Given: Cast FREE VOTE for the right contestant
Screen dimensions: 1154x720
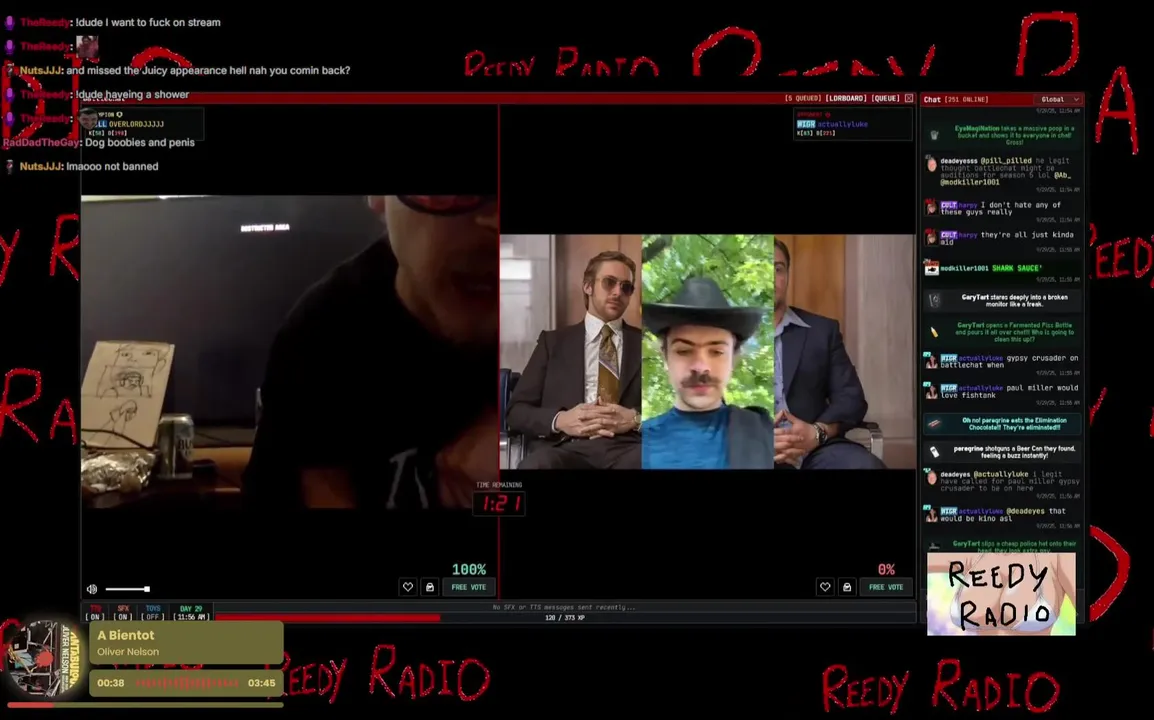Looking at the screenshot, I should [x=886, y=587].
